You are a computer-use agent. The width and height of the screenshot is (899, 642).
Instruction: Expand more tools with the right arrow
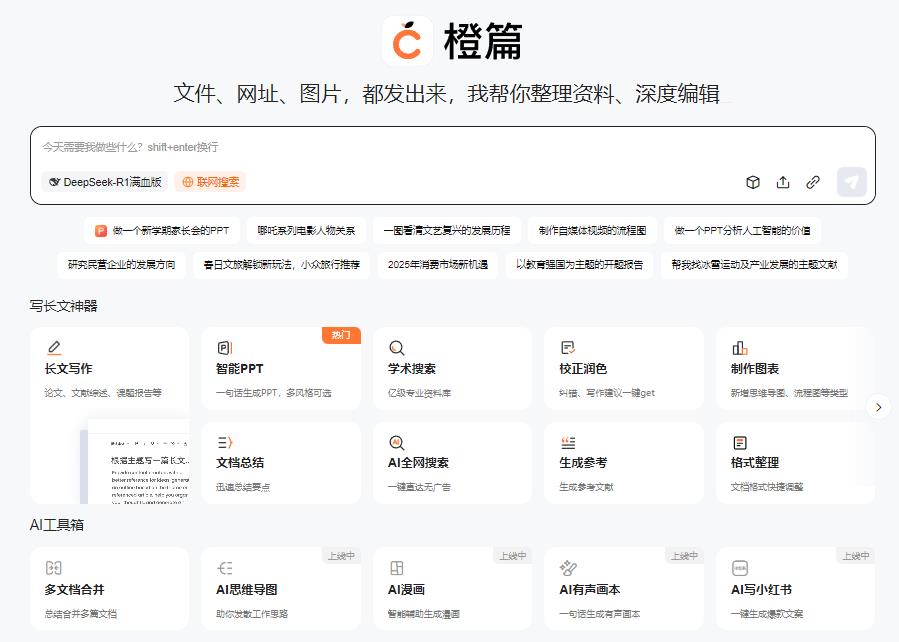click(x=878, y=407)
